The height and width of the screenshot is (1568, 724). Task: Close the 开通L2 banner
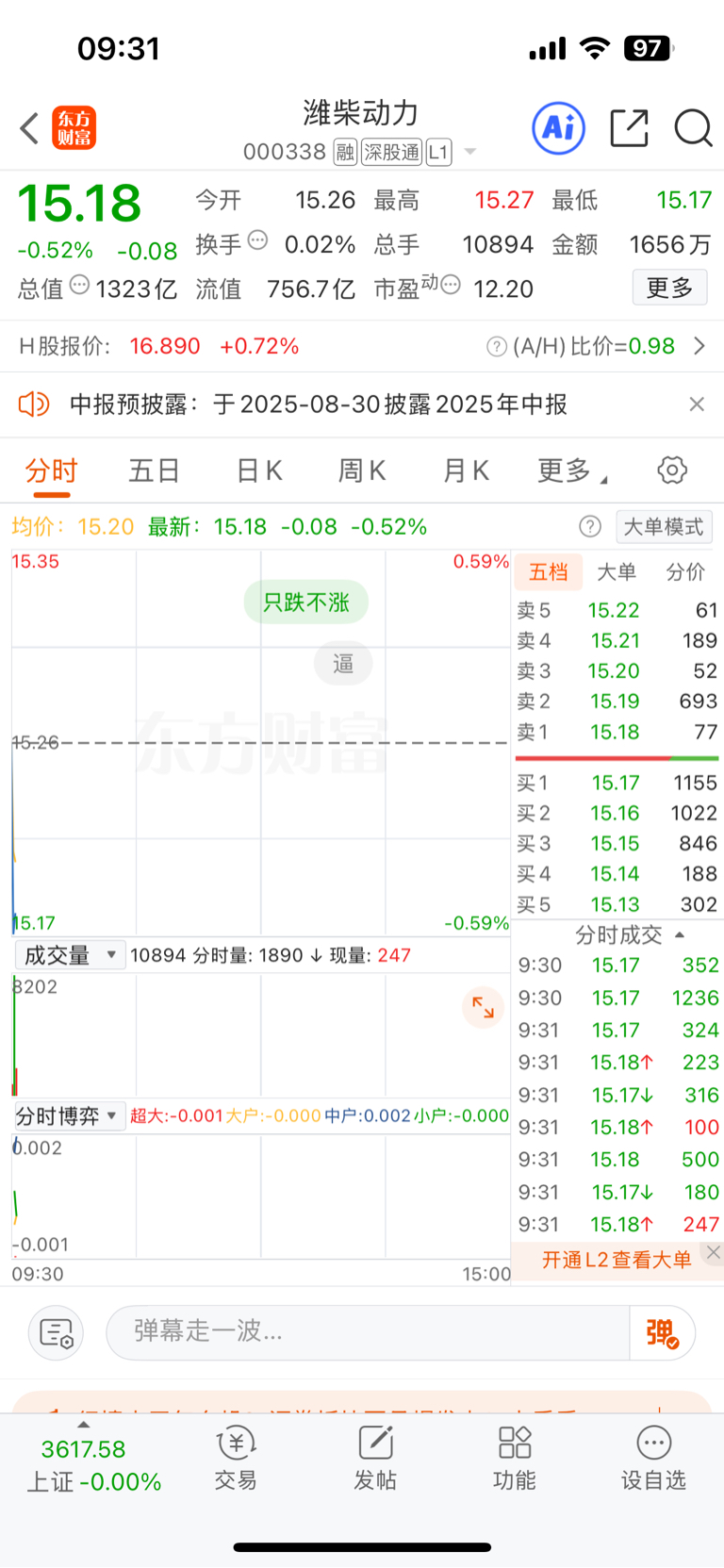click(x=714, y=1253)
